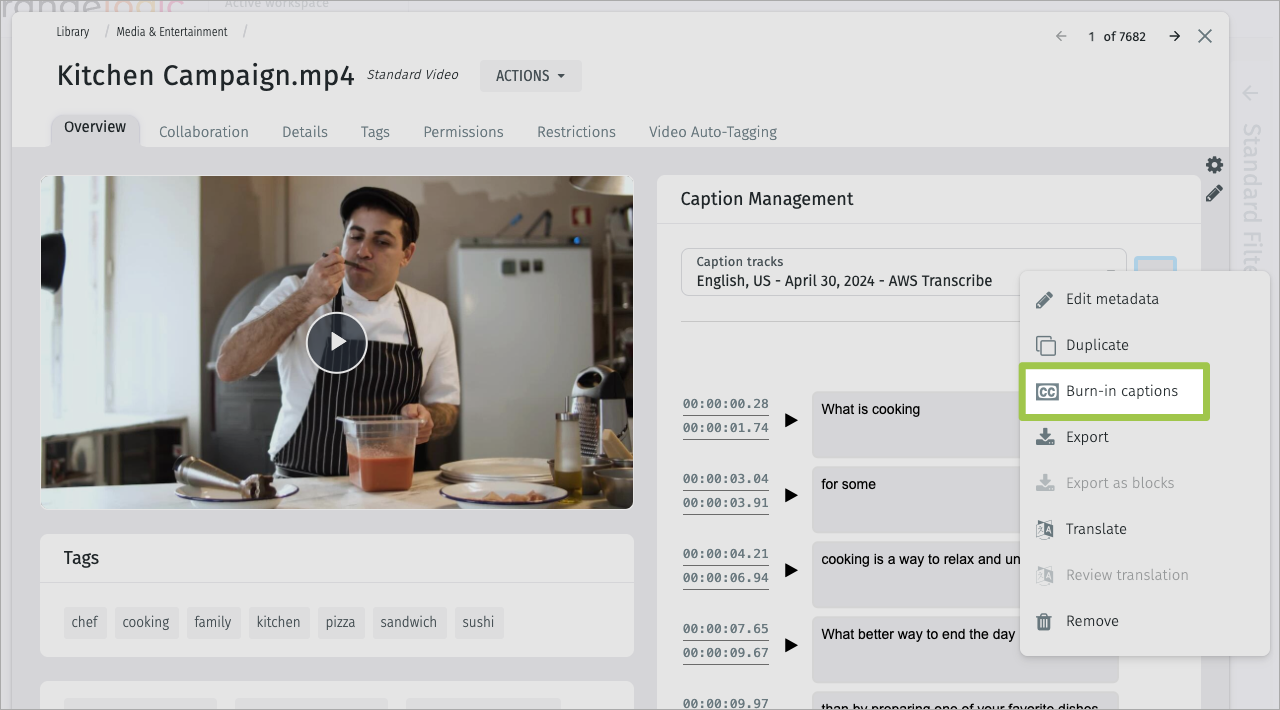1280x710 pixels.
Task: Play the Kitchen Campaign video
Action: (336, 342)
